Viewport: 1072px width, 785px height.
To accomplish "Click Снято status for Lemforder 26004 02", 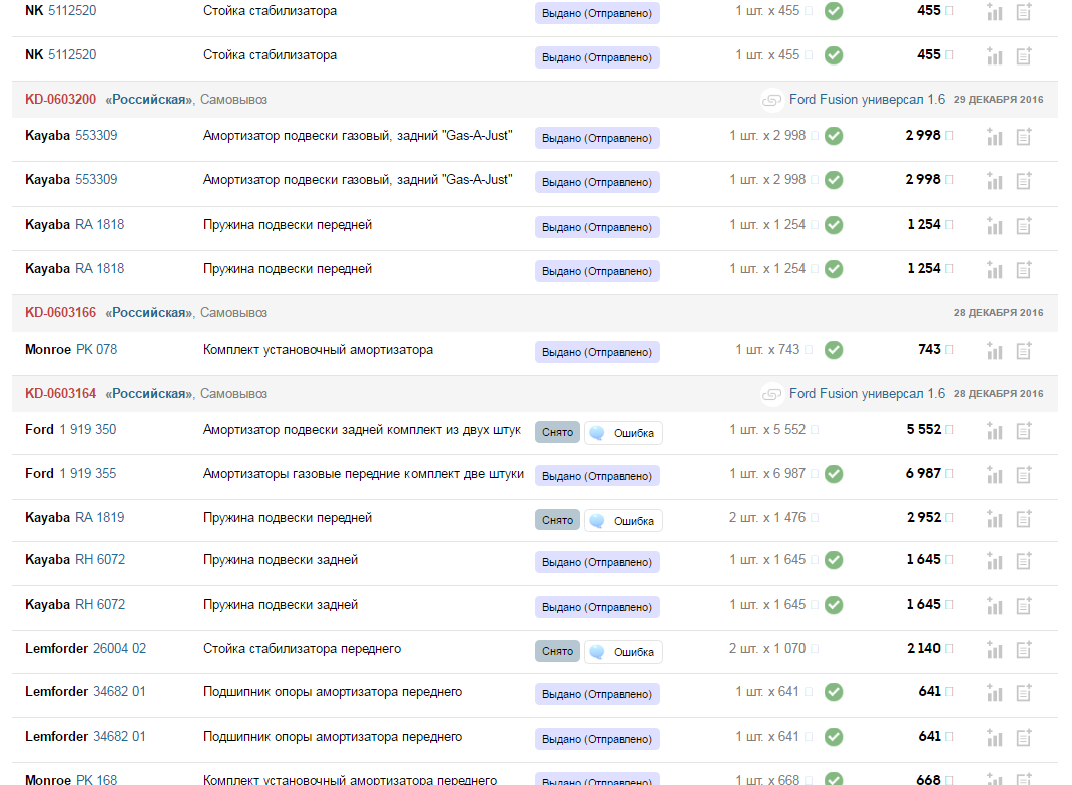I will (557, 651).
